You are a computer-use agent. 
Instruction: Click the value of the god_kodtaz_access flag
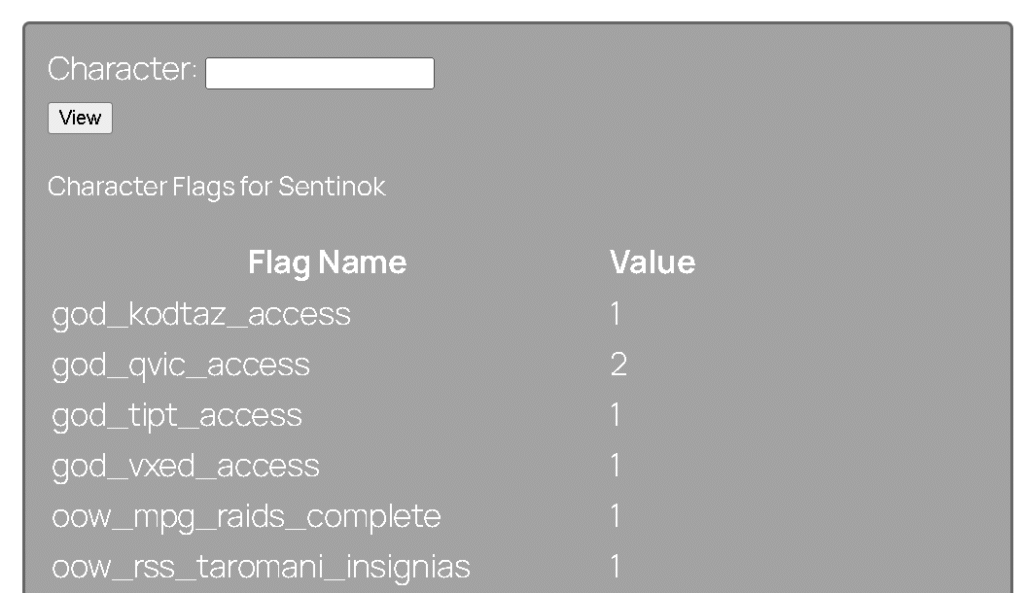pyautogui.click(x=616, y=315)
